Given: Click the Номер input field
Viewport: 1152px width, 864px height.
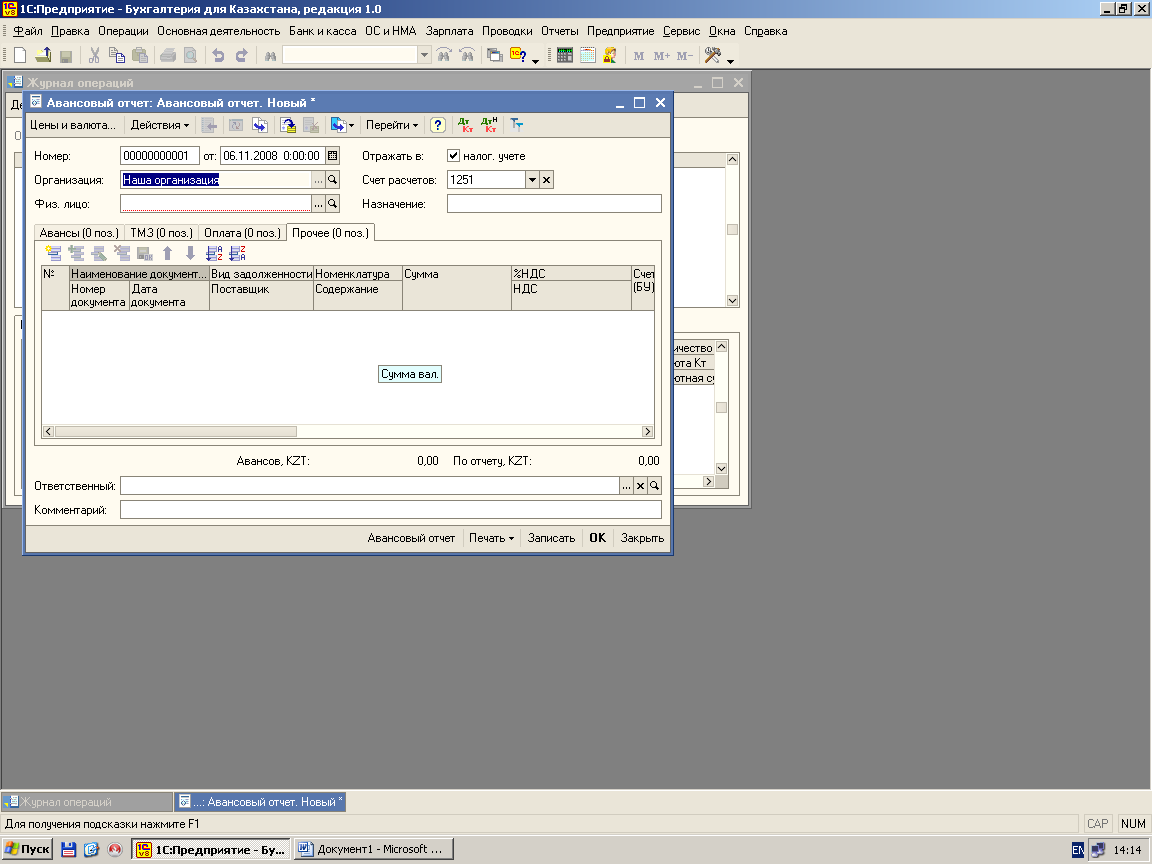Looking at the screenshot, I should tap(159, 156).
